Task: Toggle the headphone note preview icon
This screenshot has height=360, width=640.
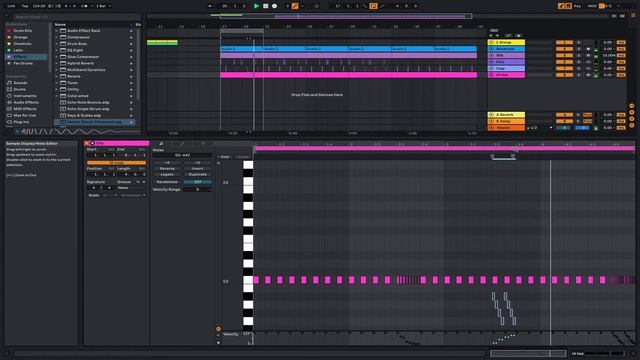Action: point(219,163)
